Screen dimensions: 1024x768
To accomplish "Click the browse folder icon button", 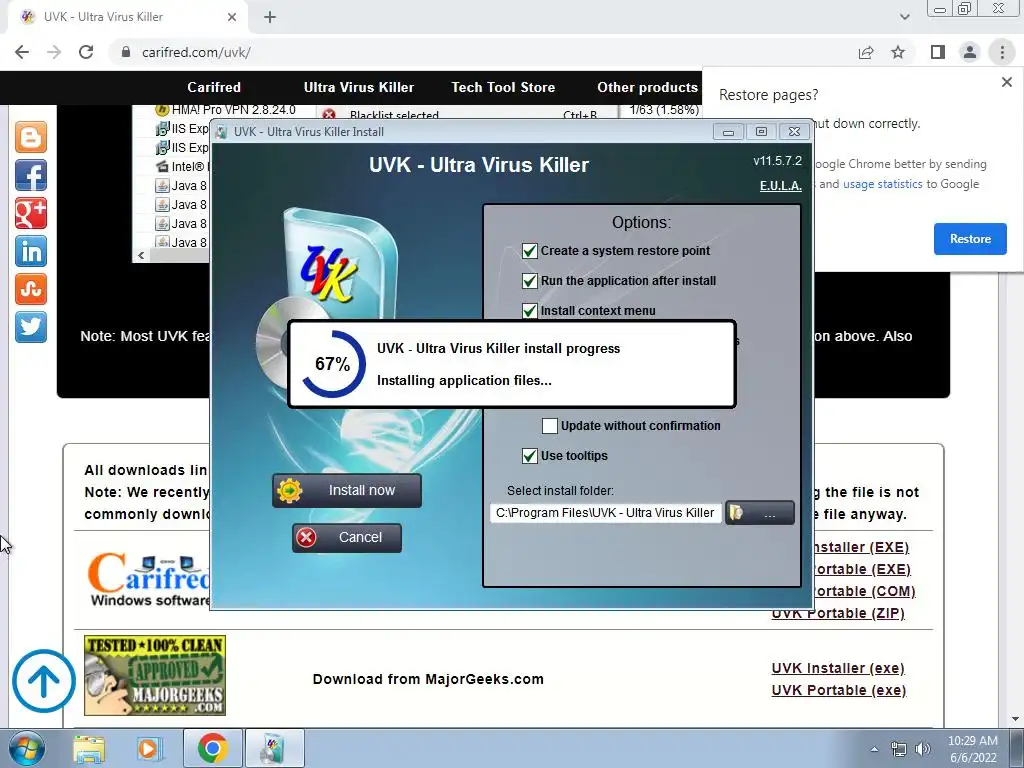I will click(760, 513).
